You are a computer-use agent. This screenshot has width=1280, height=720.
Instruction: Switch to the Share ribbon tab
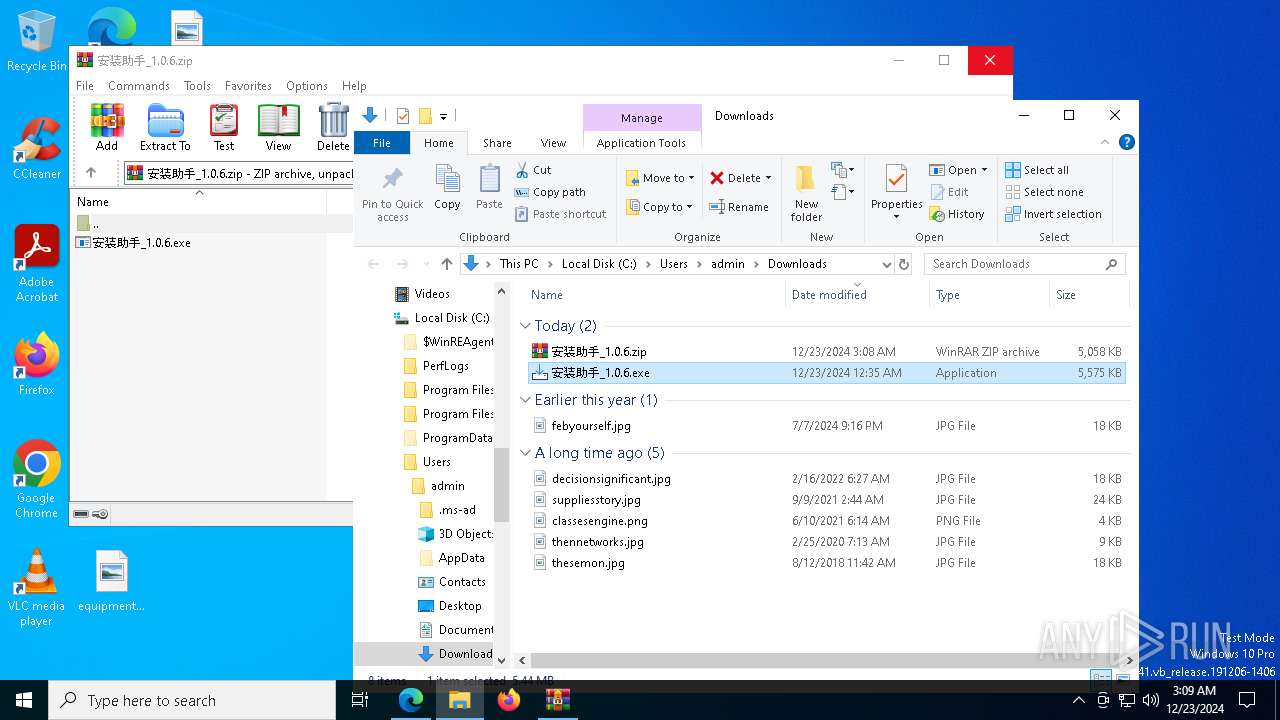pyautogui.click(x=497, y=143)
